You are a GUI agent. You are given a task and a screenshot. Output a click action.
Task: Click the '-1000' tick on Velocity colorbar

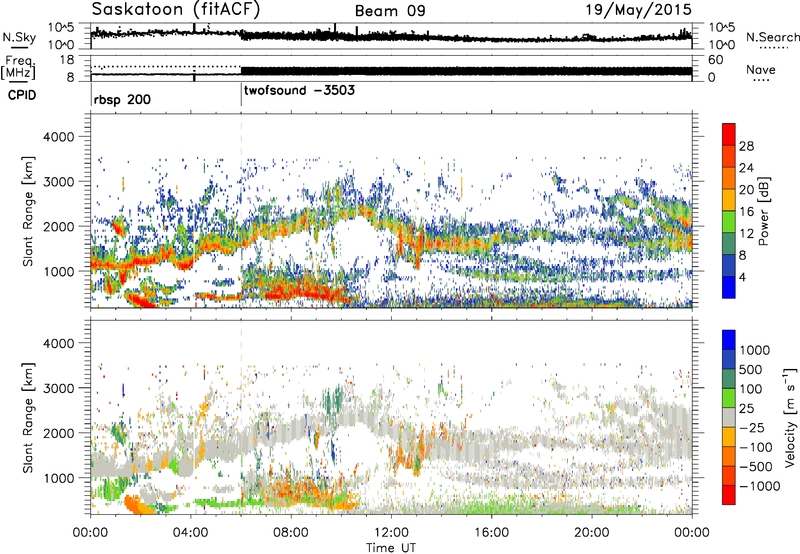tap(760, 486)
